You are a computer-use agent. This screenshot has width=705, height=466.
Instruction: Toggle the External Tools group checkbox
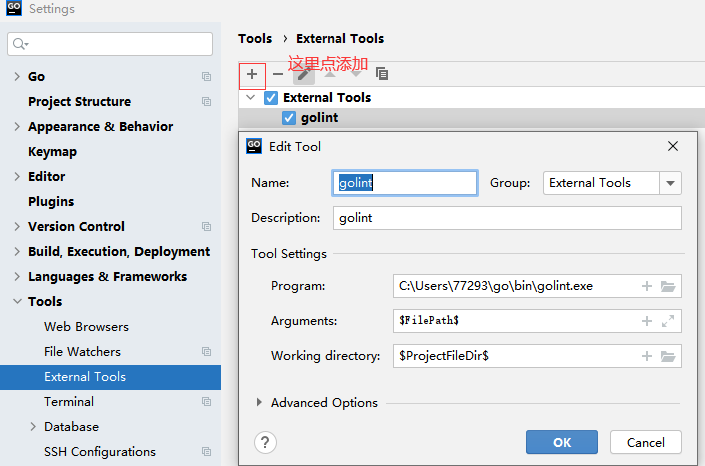pyautogui.click(x=271, y=98)
